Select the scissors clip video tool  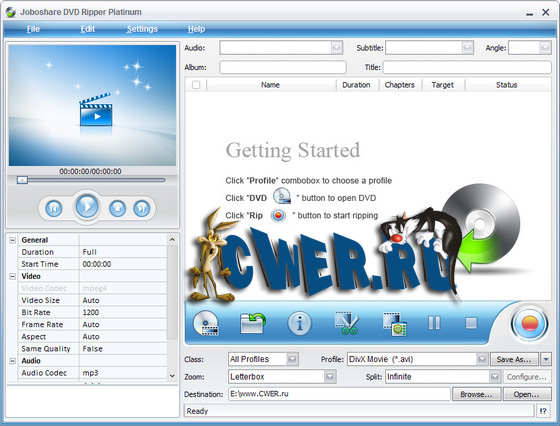coord(346,323)
